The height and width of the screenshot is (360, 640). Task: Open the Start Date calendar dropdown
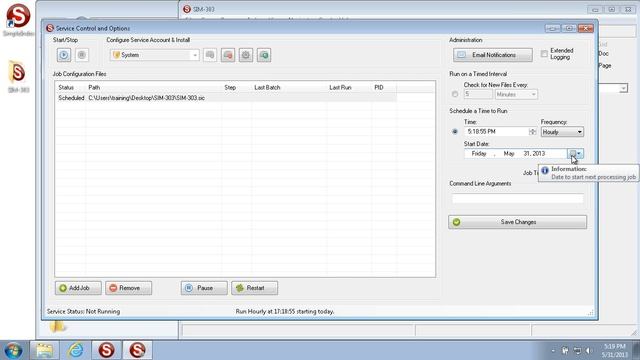576,153
